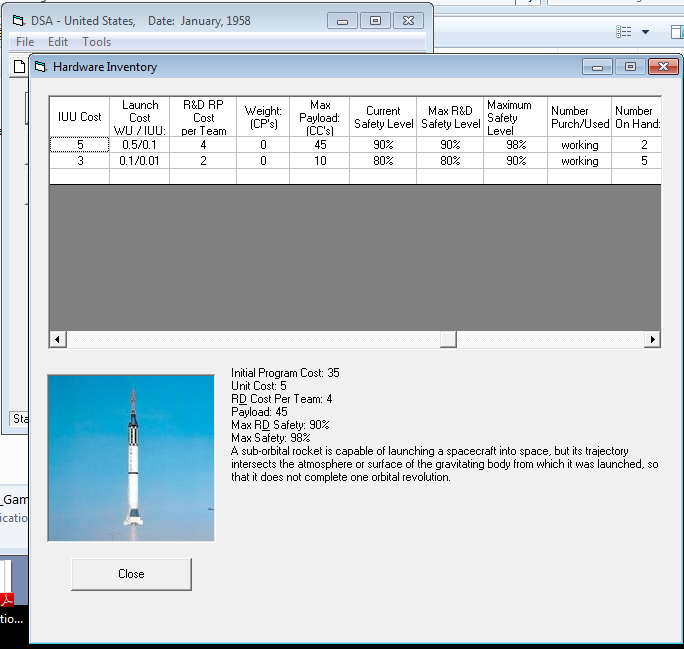Close the DSA United States window
Screen dimensions: 684x649
[409, 21]
